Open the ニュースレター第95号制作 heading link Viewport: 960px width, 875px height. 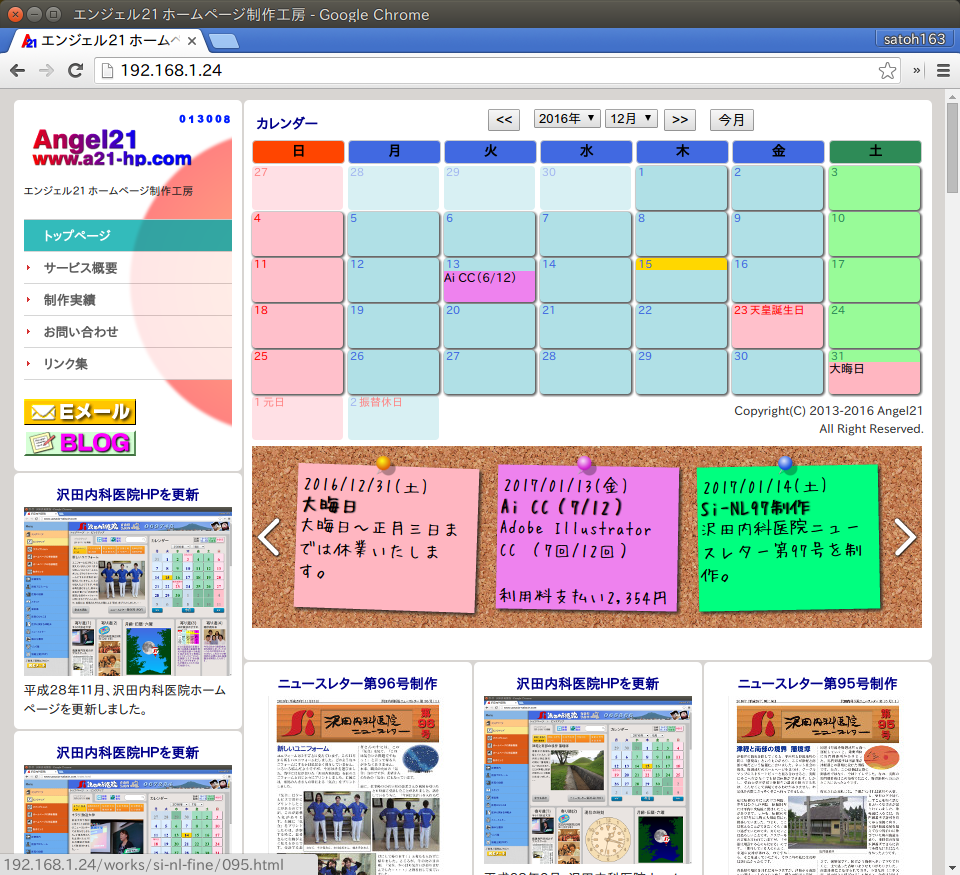(817, 683)
